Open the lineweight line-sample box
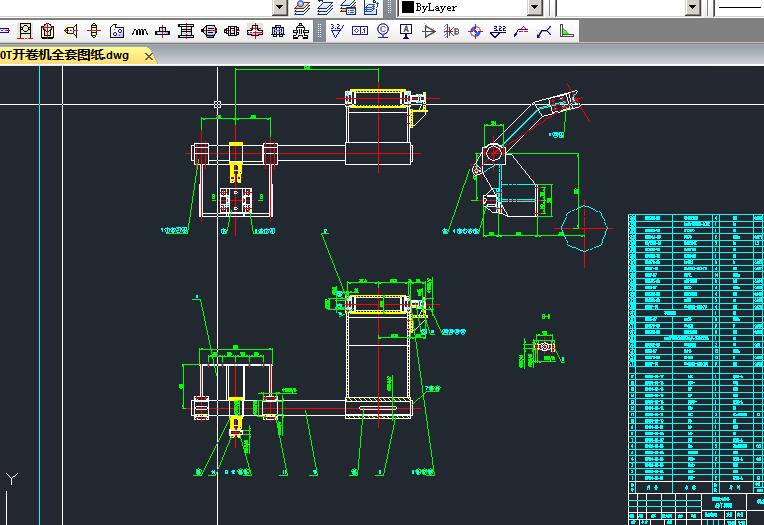 coord(740,7)
